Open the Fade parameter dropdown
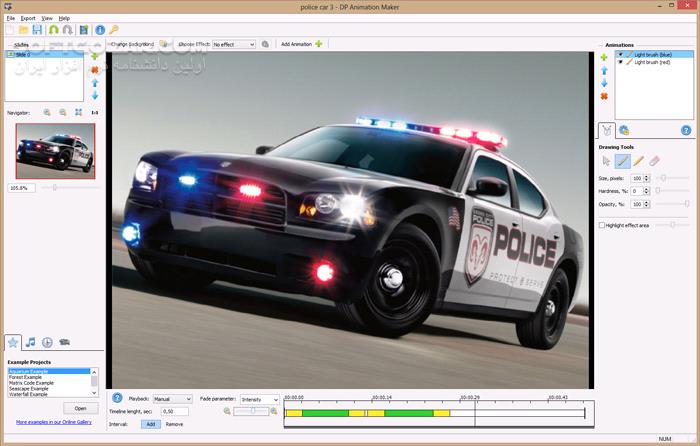The width and height of the screenshot is (700, 446). 260,400
